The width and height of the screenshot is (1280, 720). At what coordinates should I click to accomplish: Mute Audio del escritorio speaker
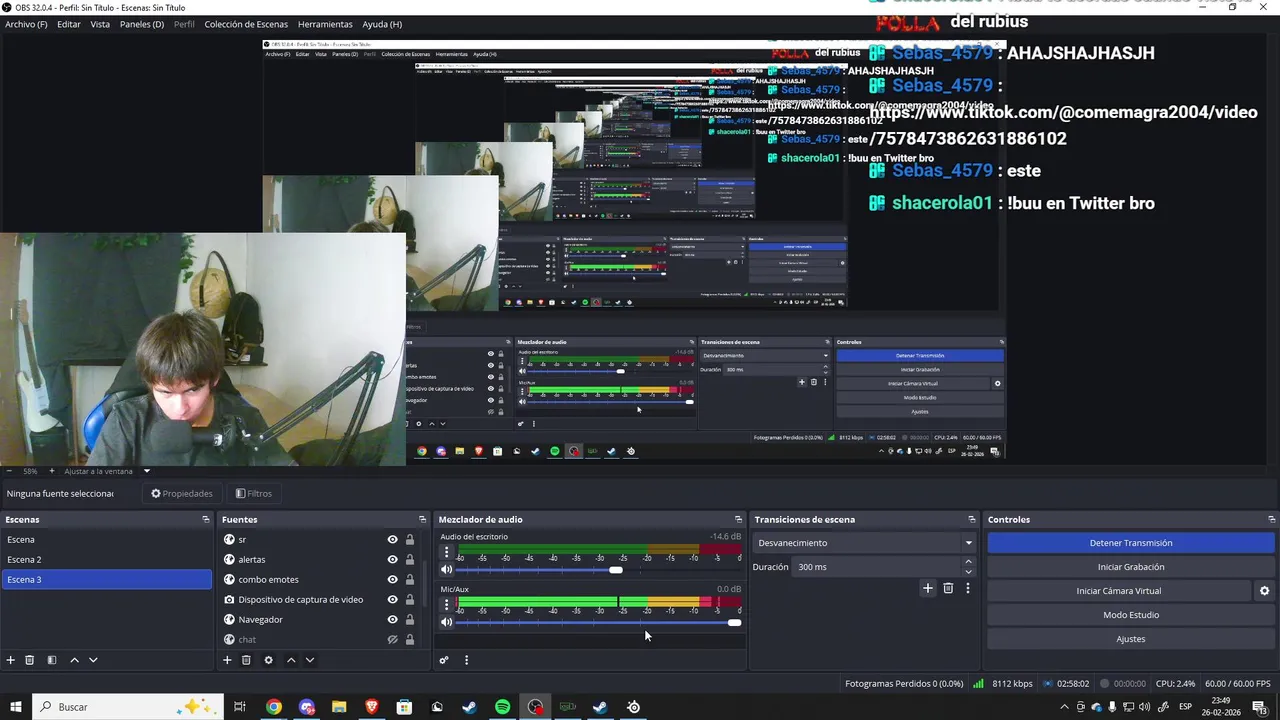447,570
